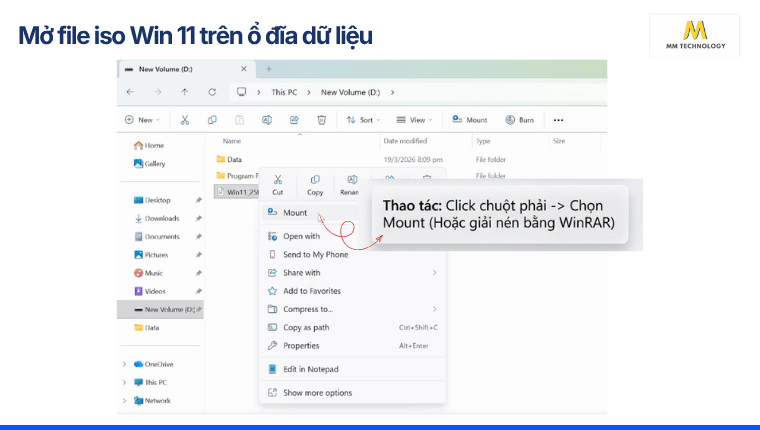This screenshot has height=430, width=760.
Task: Click This PC in the address bar
Action: tap(284, 92)
